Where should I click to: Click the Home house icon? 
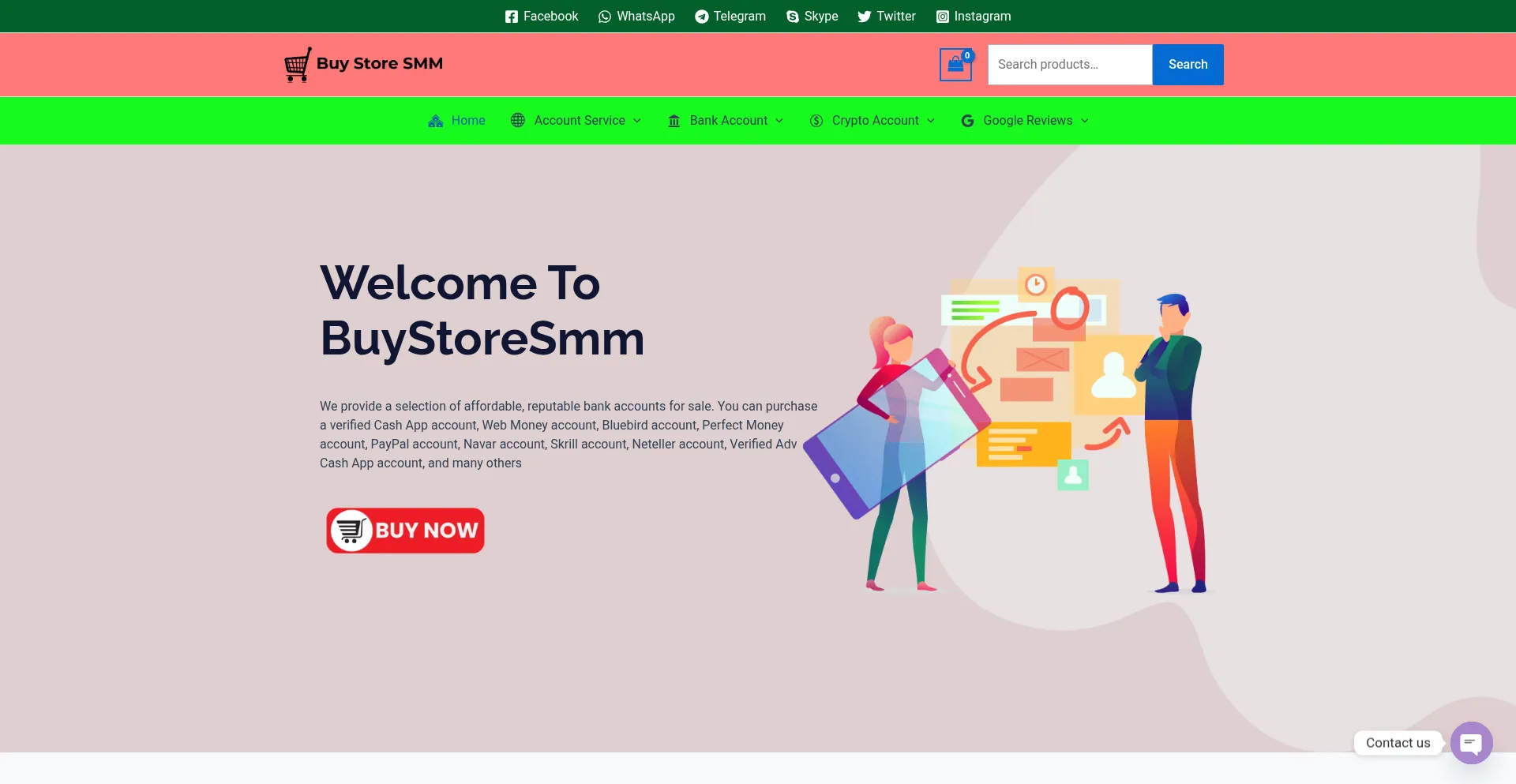point(435,121)
